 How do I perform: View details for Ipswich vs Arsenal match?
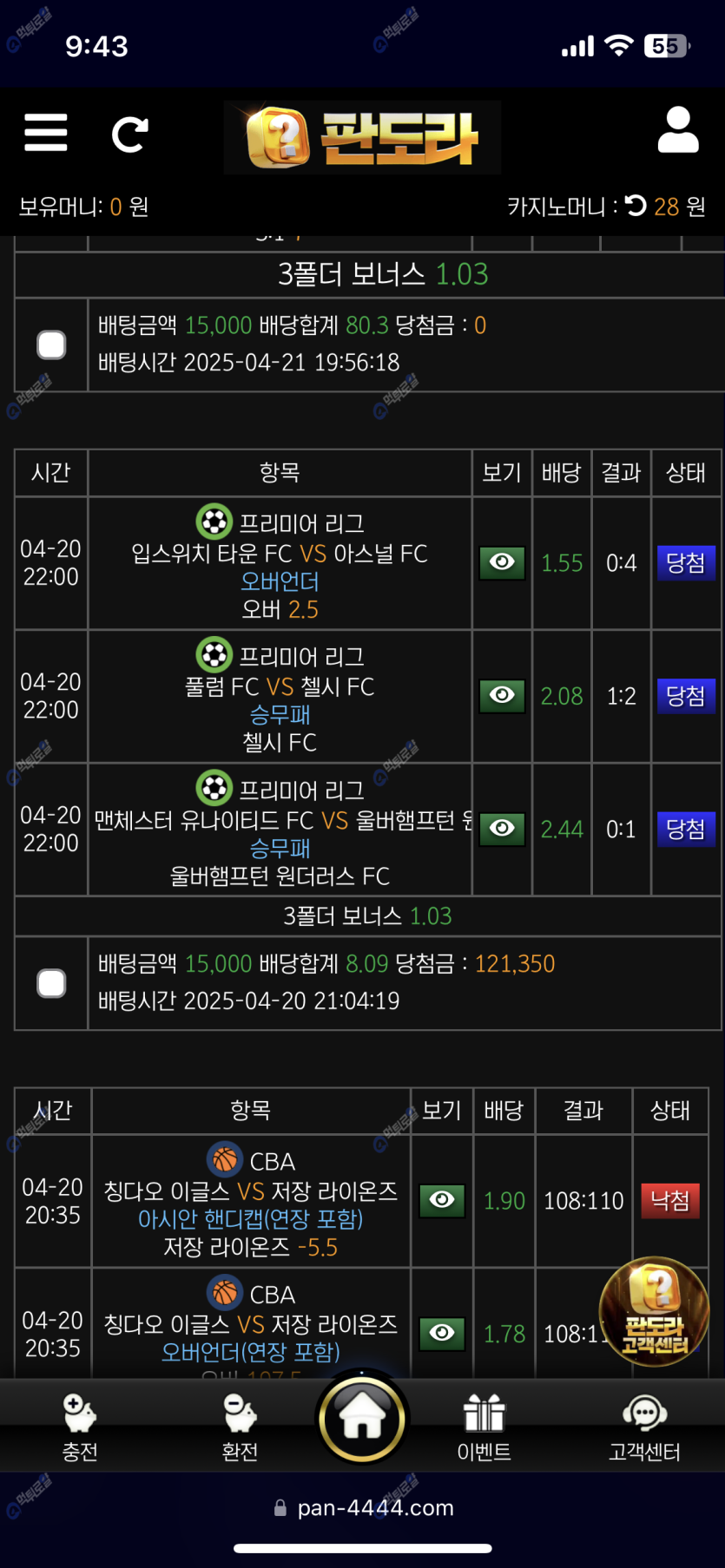point(502,562)
